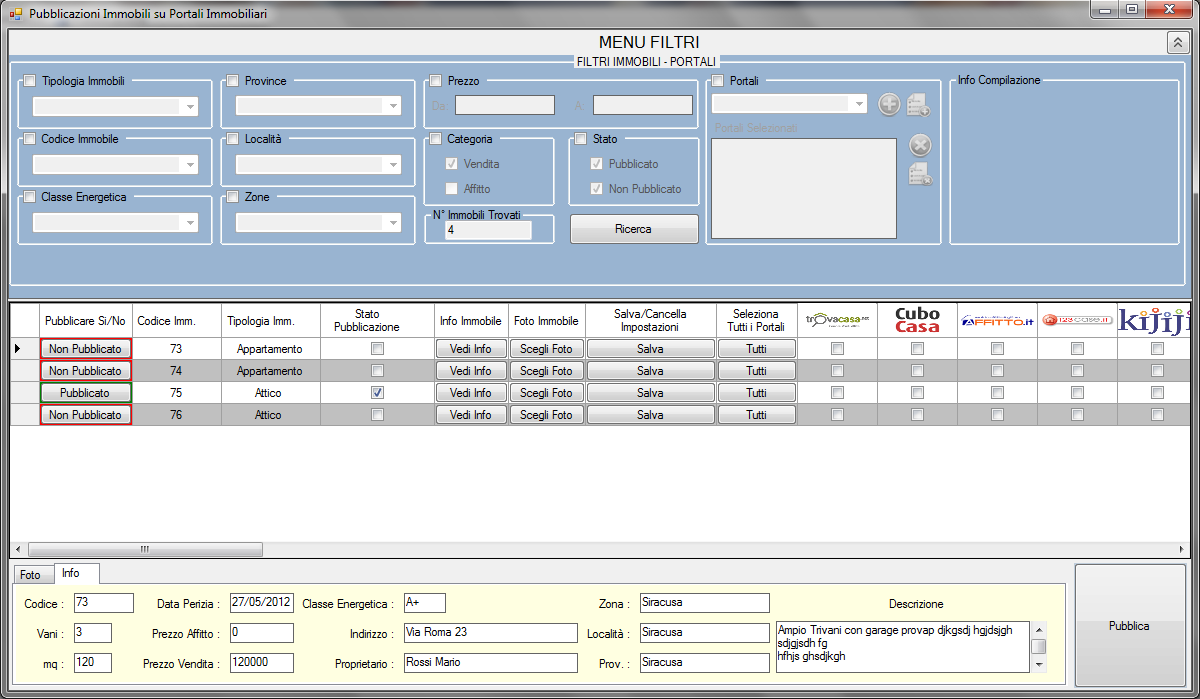1200x699 pixels.
Task: Enable the Prezzo filter checkbox
Action: pyautogui.click(x=436, y=81)
